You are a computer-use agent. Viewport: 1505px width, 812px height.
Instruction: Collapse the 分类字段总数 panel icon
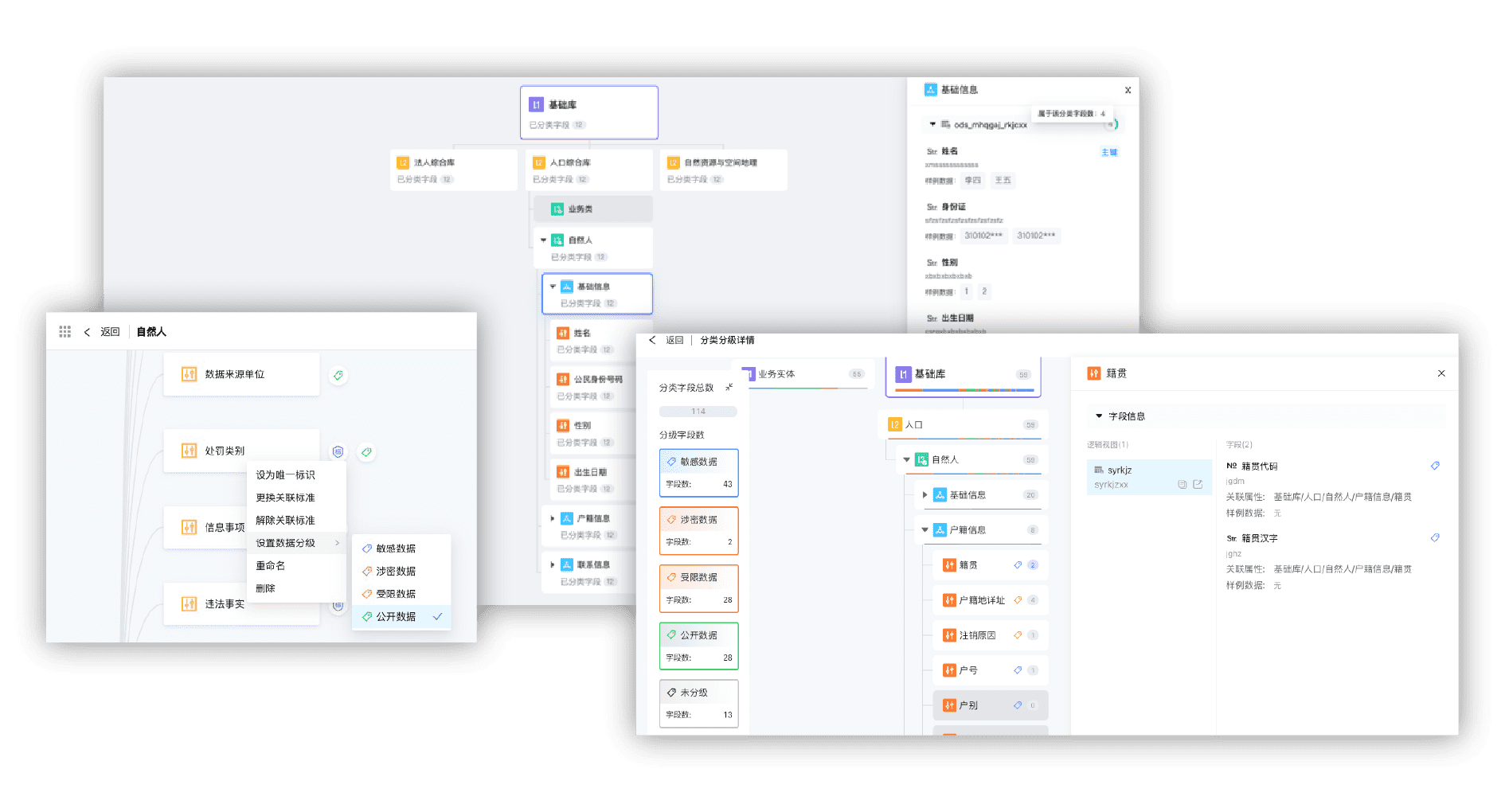[x=729, y=387]
